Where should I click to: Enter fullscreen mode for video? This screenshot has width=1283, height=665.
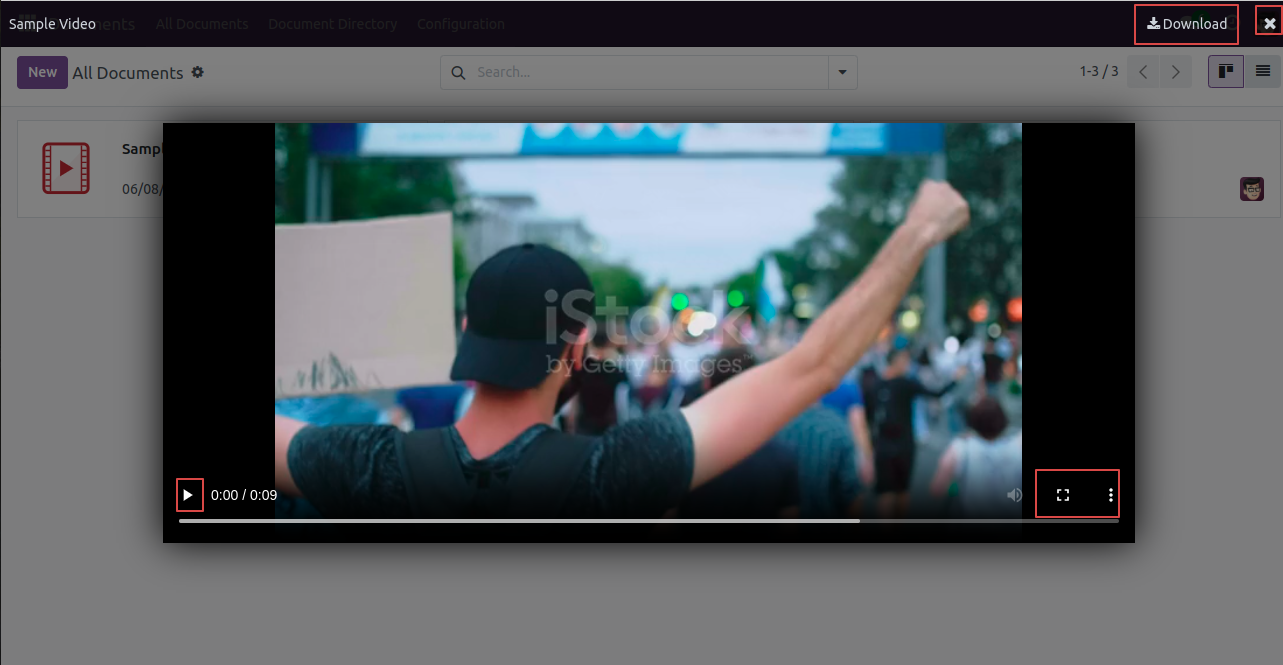tap(1063, 495)
